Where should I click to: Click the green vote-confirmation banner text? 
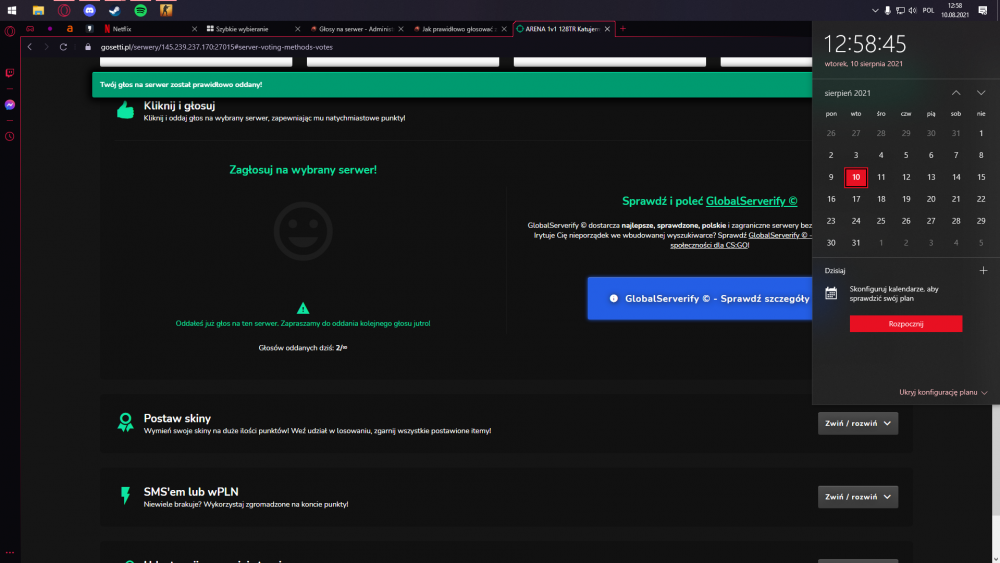coord(180,84)
